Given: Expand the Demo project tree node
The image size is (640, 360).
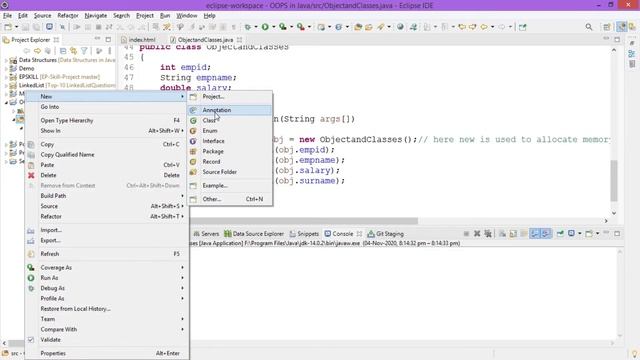Looking at the screenshot, I should (6, 69).
